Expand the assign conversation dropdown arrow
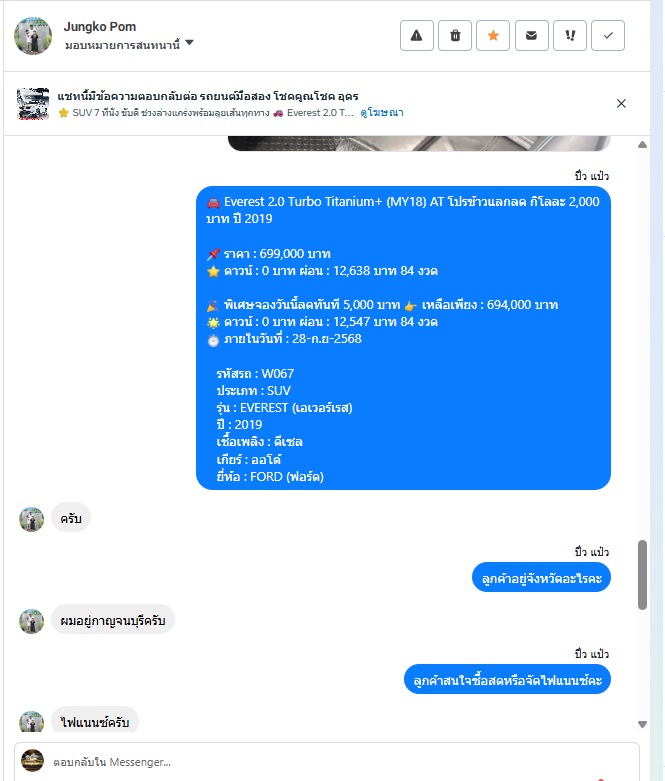 [x=189, y=43]
